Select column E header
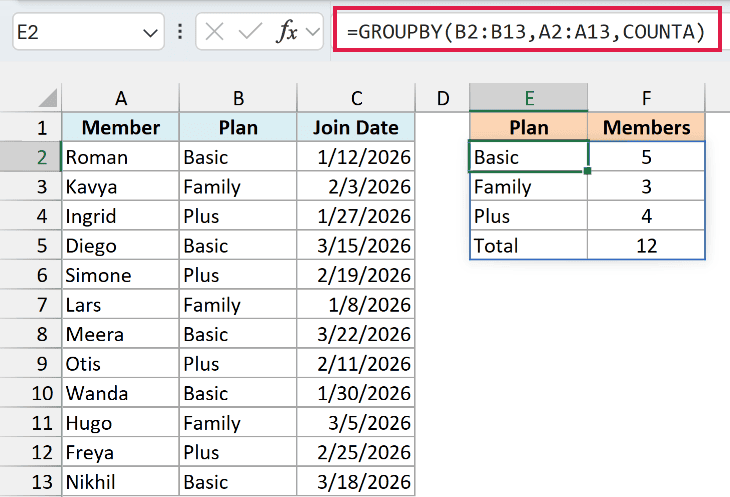Image resolution: width=730 pixels, height=497 pixels. 529,98
